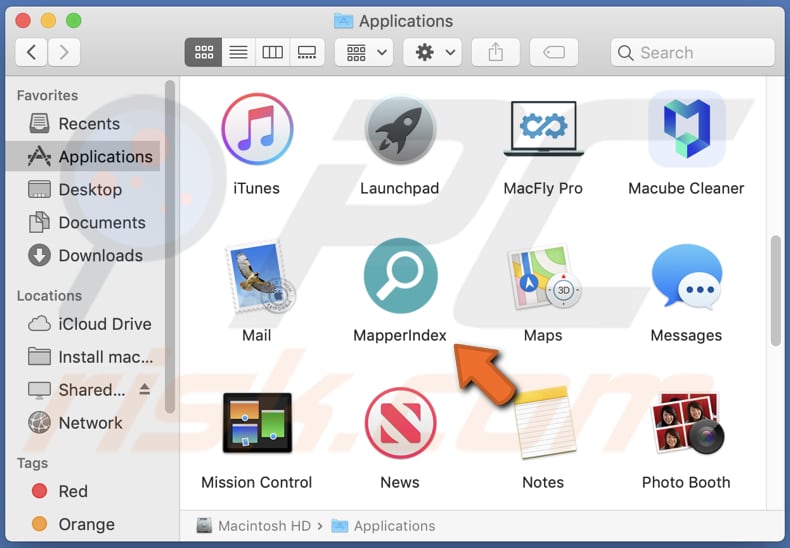Select Applications in the Favorites sidebar
The image size is (790, 548).
[x=83, y=157]
